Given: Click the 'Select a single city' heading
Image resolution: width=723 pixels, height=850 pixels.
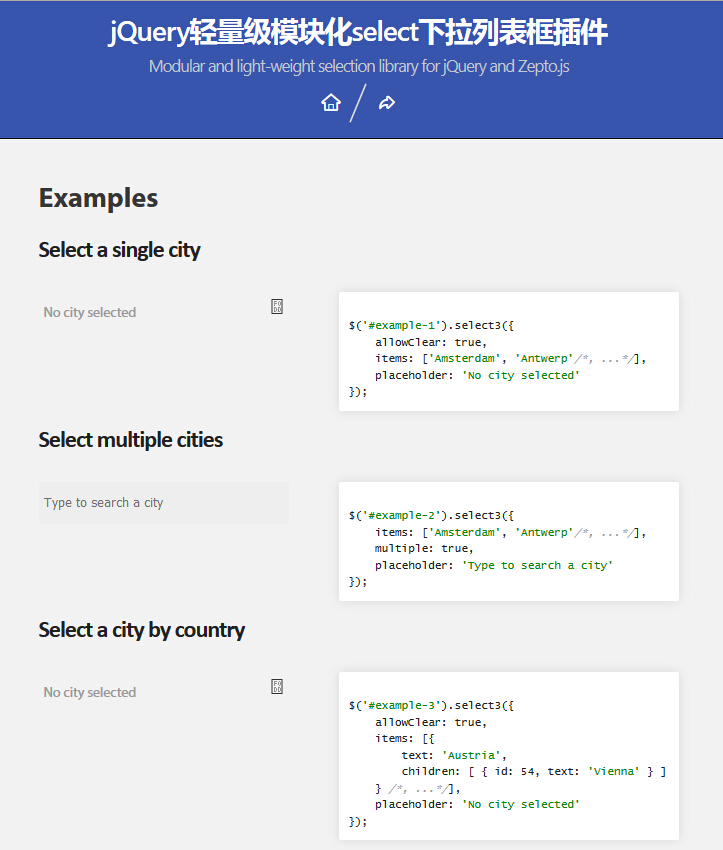Looking at the screenshot, I should click(119, 250).
